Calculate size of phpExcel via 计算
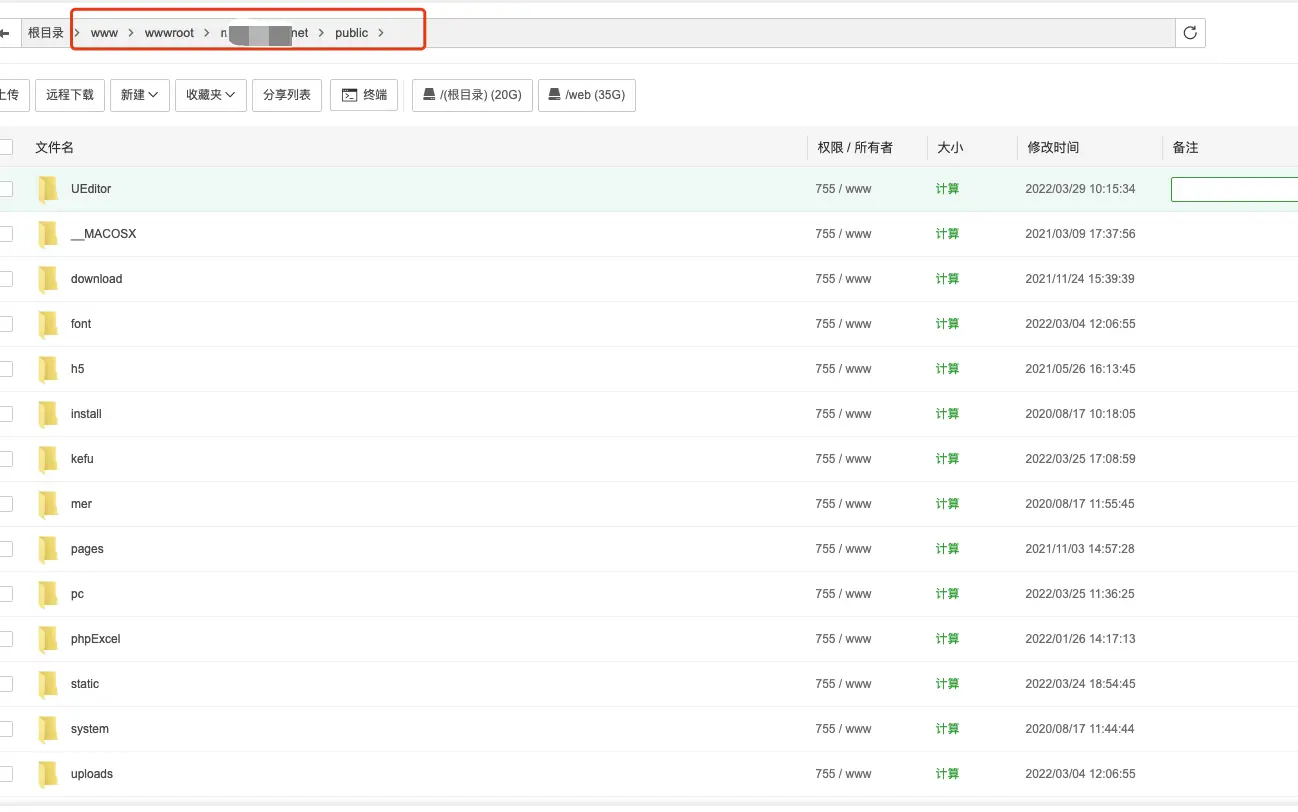 coord(947,639)
